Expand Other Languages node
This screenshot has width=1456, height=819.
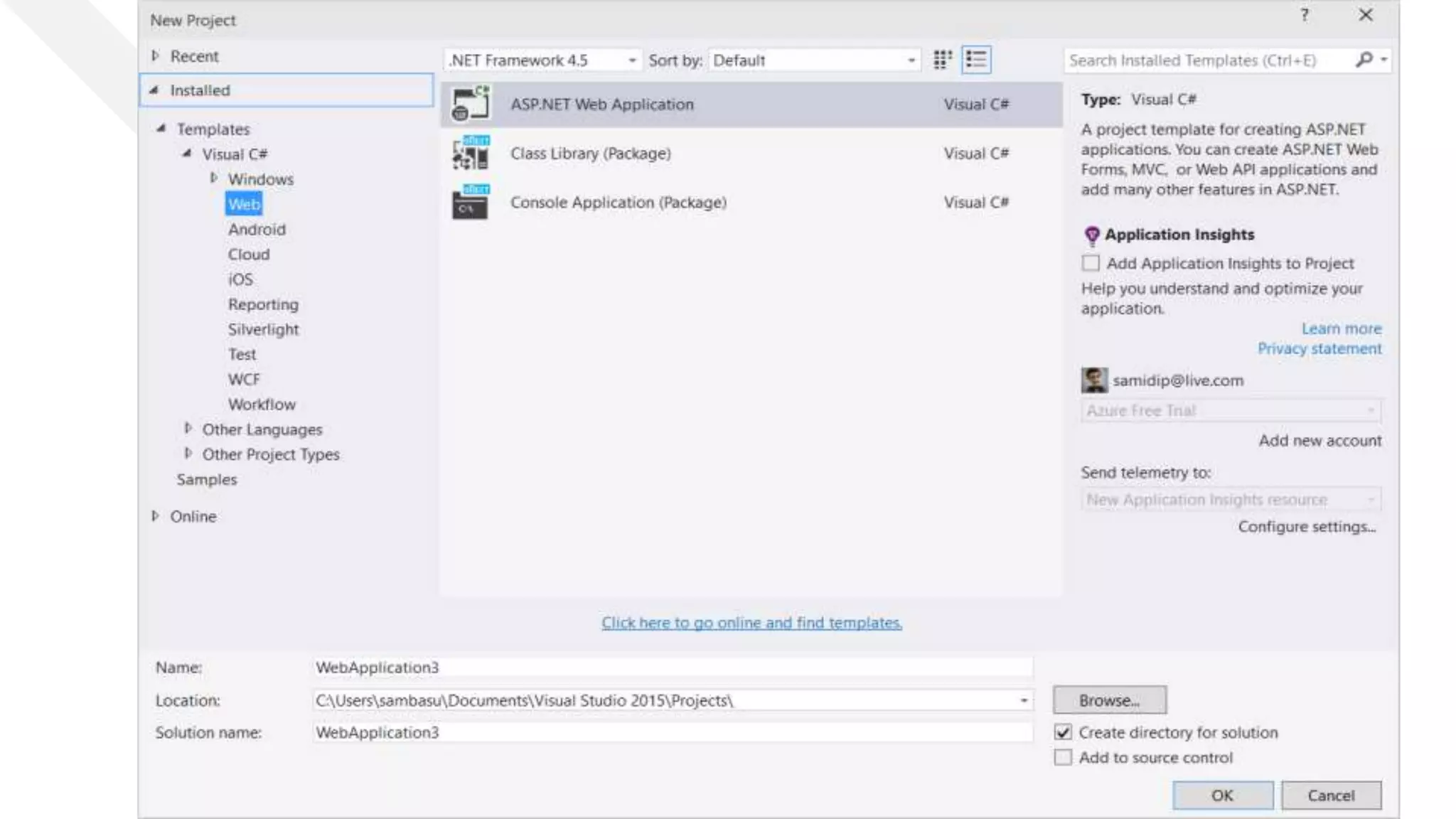tap(188, 429)
